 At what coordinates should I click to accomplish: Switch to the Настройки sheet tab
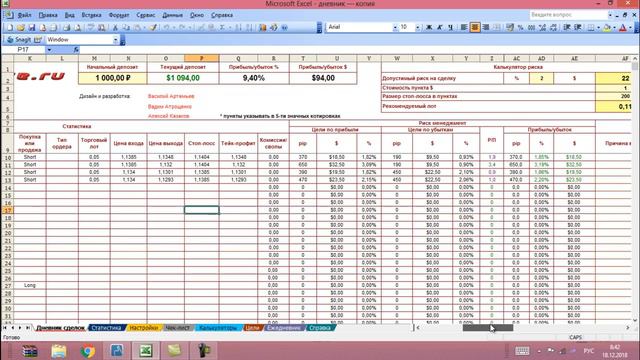pos(144,328)
